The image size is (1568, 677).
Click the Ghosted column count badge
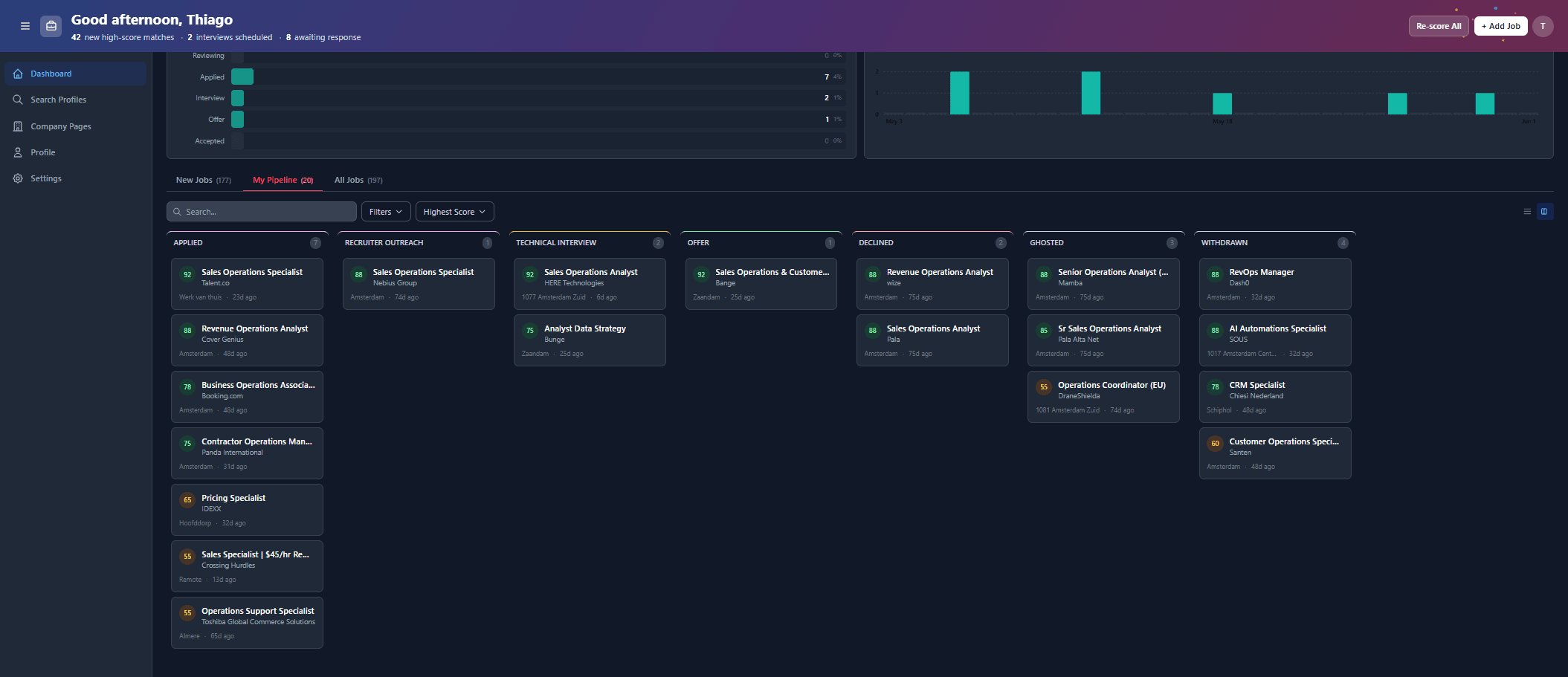point(1172,243)
